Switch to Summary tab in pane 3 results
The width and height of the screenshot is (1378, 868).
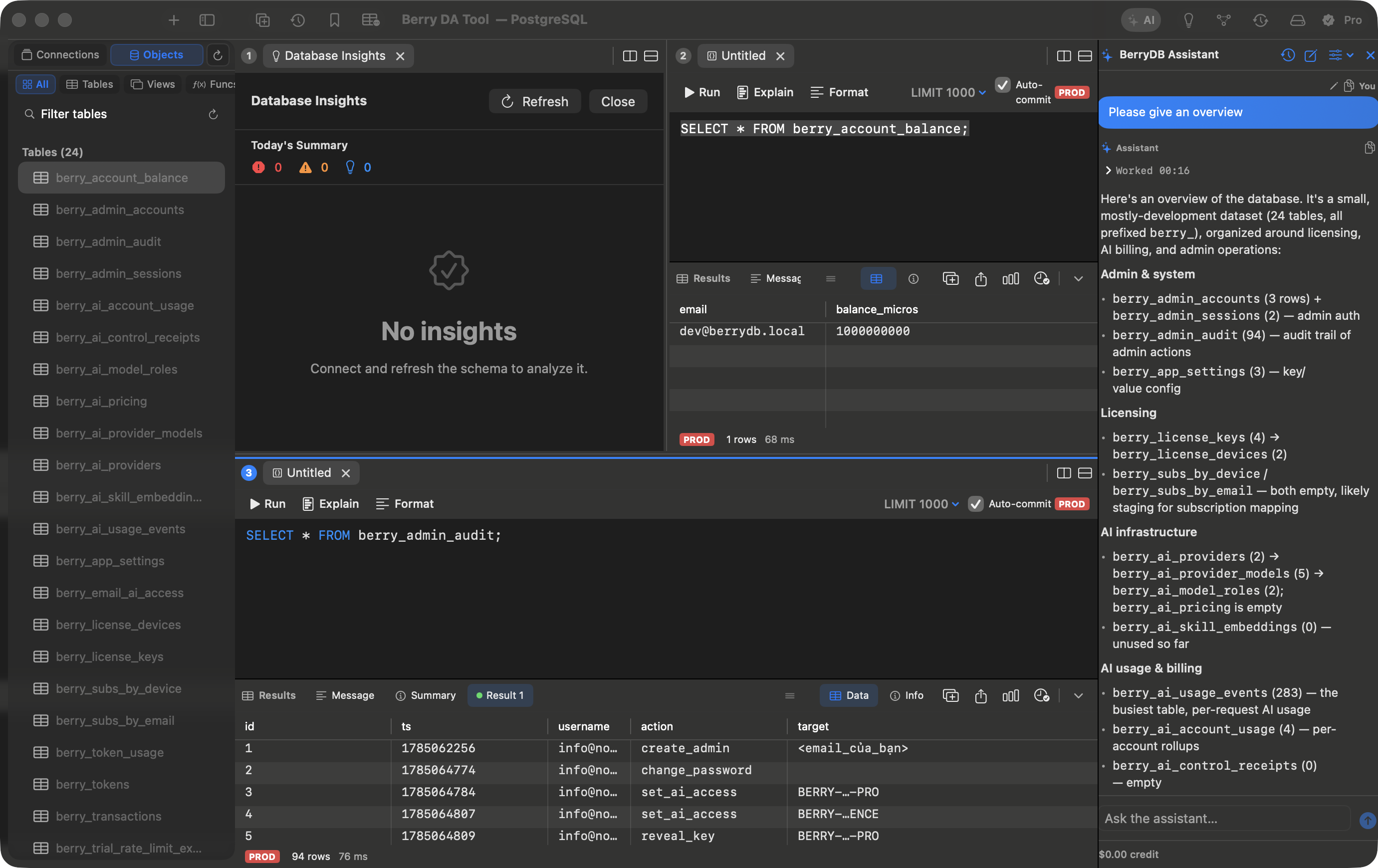click(425, 695)
